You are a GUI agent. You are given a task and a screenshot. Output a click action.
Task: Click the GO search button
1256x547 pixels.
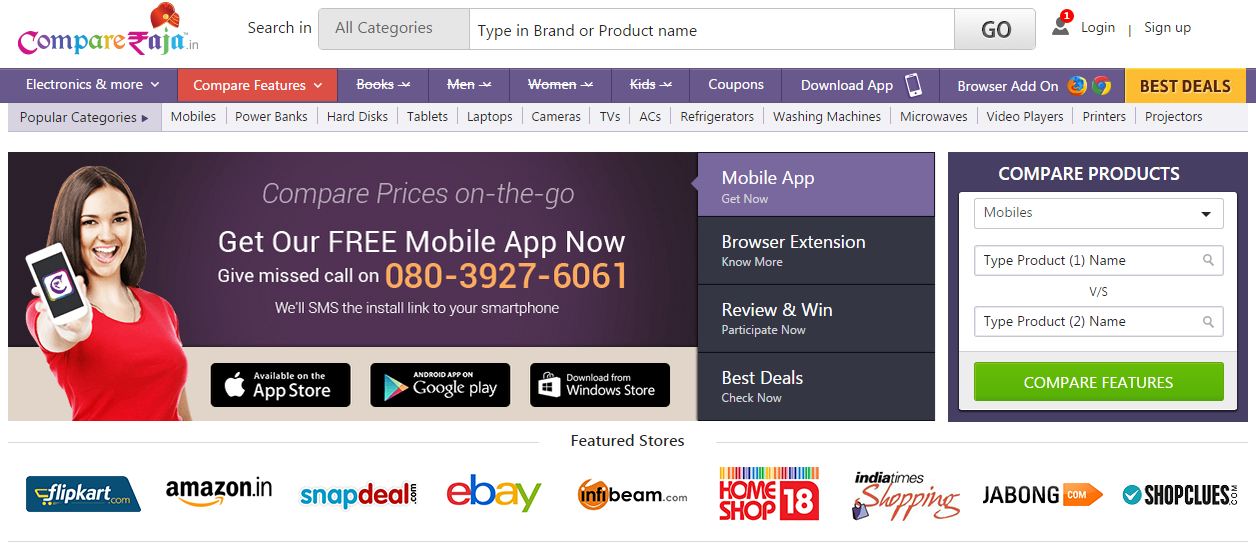point(995,29)
